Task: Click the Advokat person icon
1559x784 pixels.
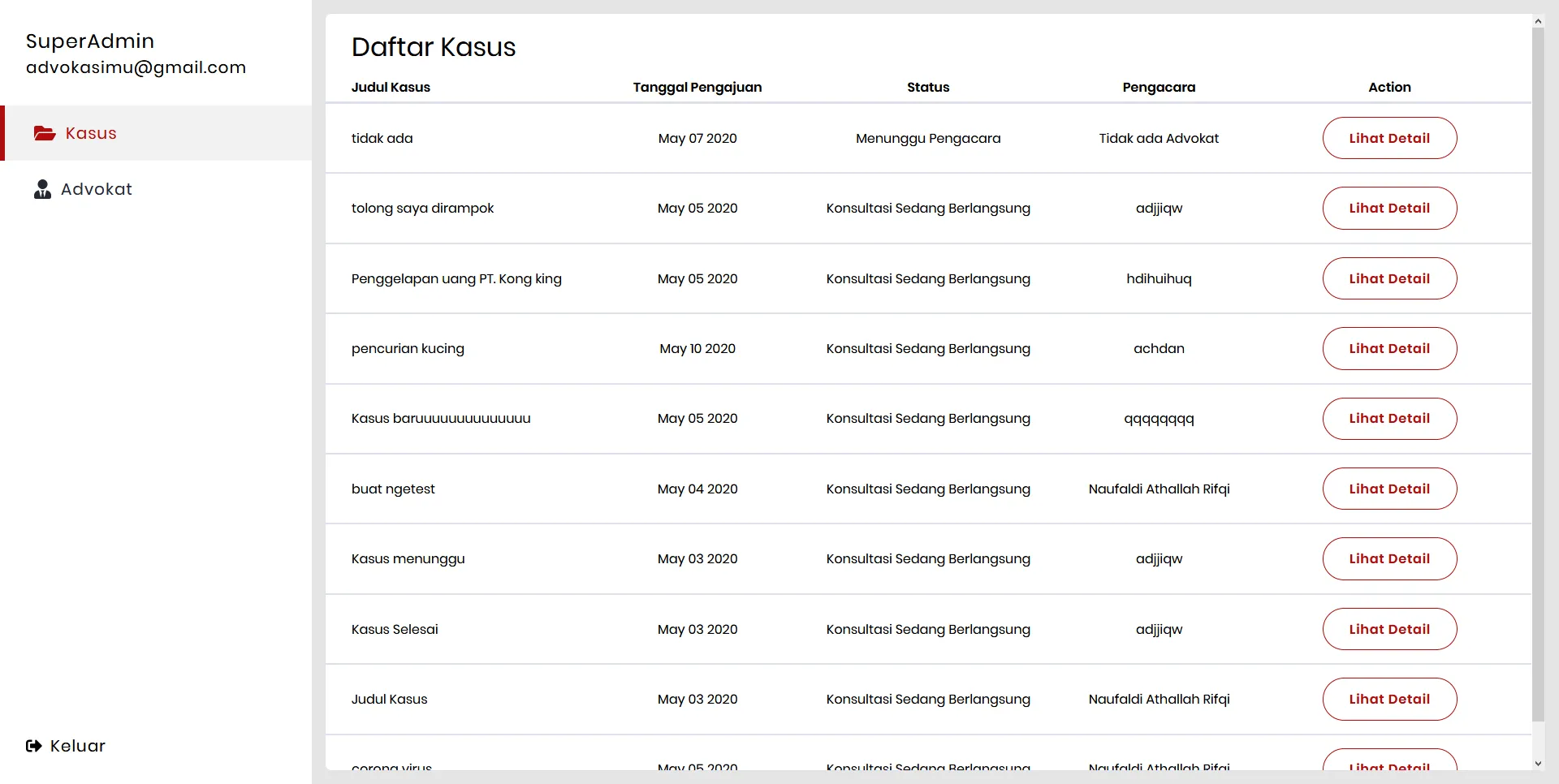Action: 41,189
